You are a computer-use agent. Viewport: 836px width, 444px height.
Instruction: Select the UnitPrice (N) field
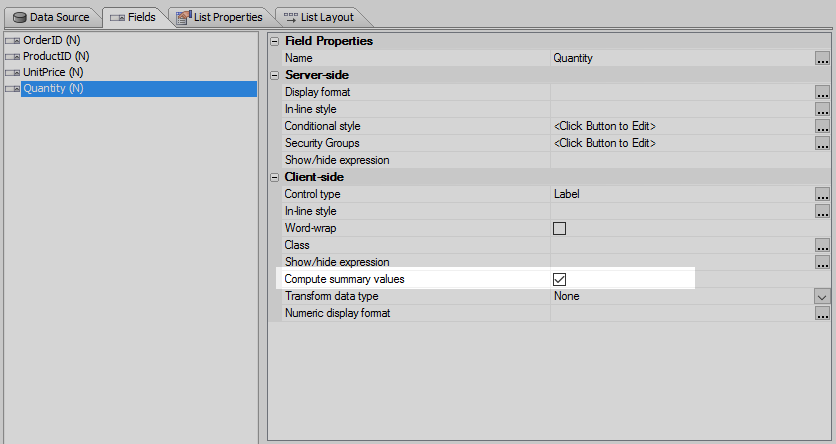point(53,72)
